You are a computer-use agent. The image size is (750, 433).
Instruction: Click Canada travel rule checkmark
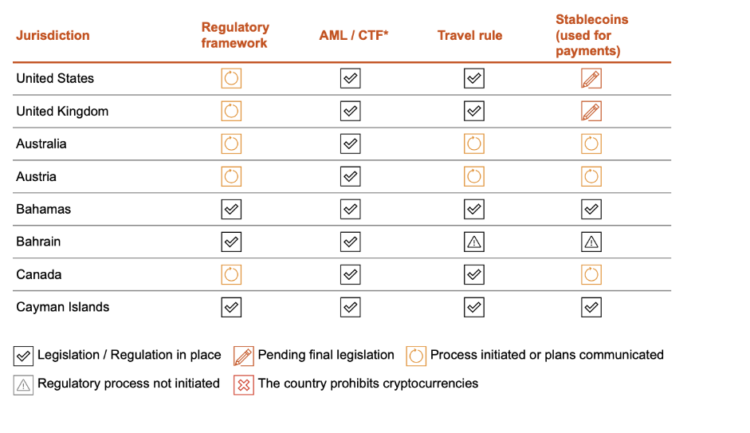coord(474,274)
